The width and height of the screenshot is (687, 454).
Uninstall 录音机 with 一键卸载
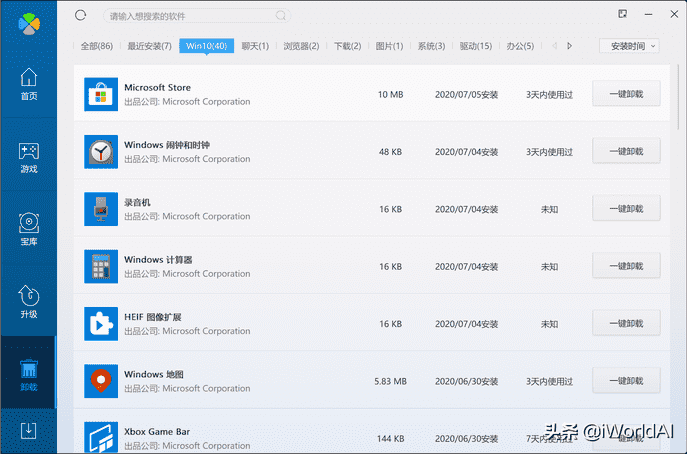point(626,209)
